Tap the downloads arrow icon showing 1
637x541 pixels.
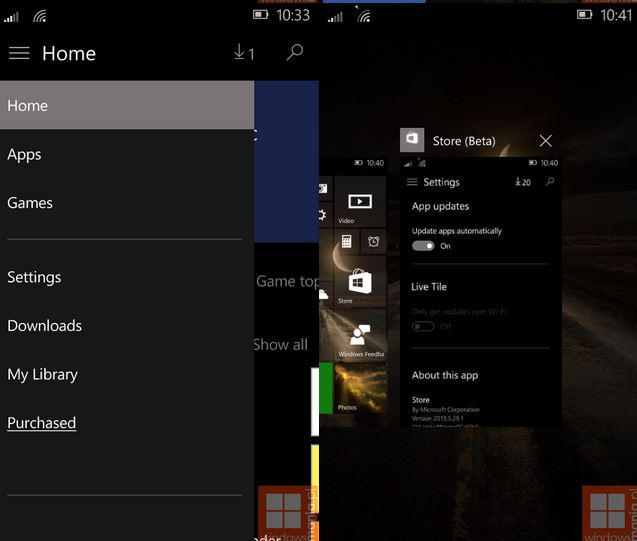tap(244, 53)
